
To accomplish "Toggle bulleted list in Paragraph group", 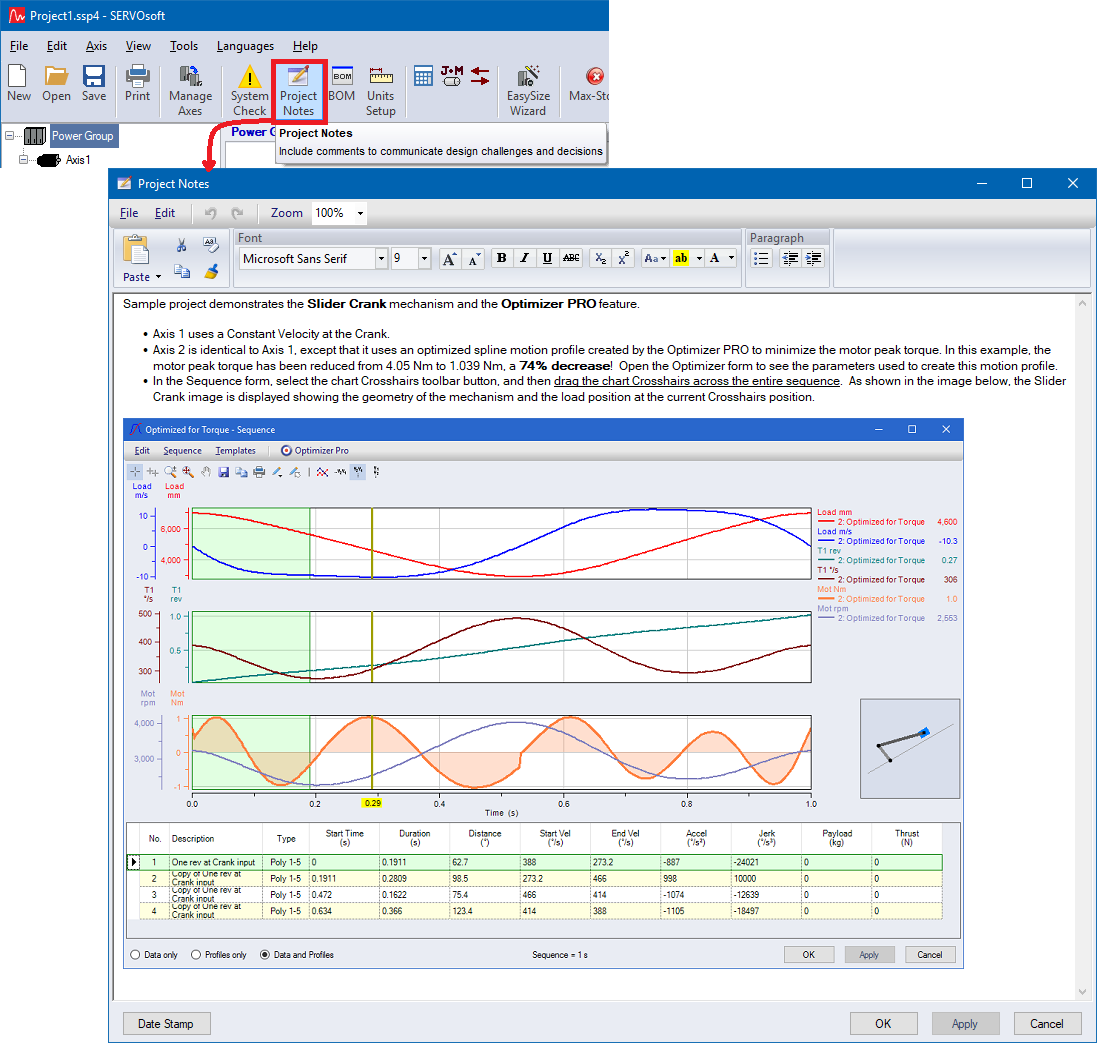I will [761, 258].
